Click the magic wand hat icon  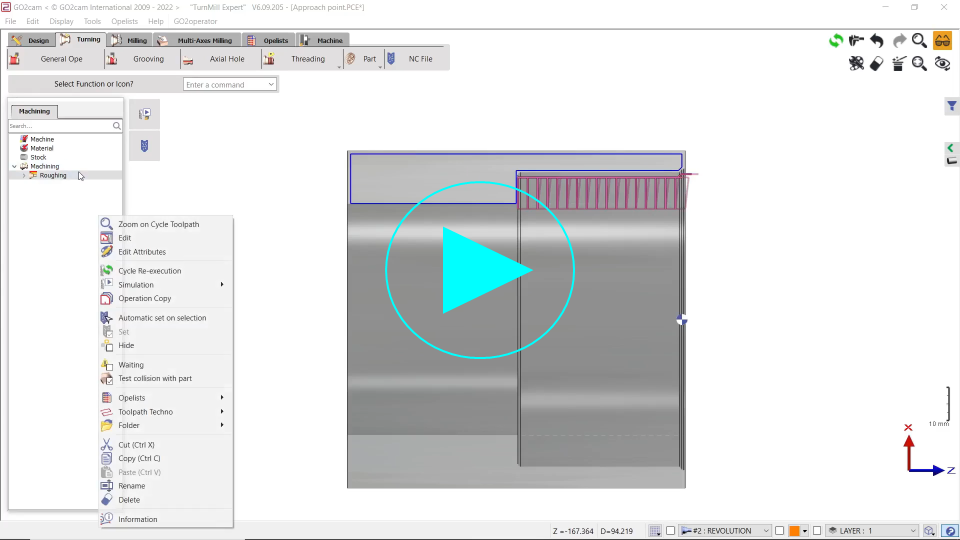pos(899,64)
